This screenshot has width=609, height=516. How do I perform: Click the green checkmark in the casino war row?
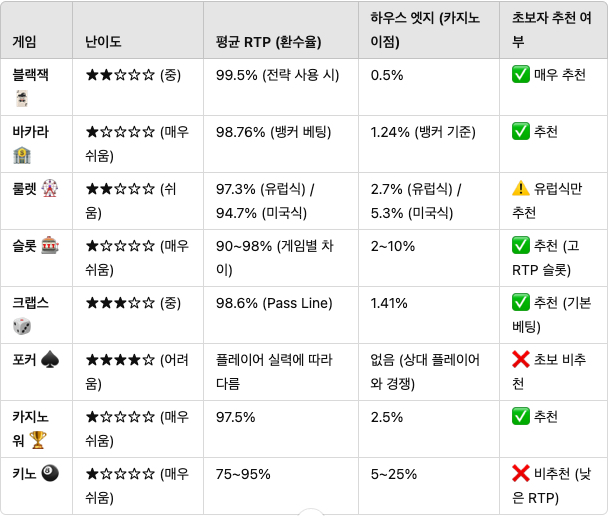(520, 416)
